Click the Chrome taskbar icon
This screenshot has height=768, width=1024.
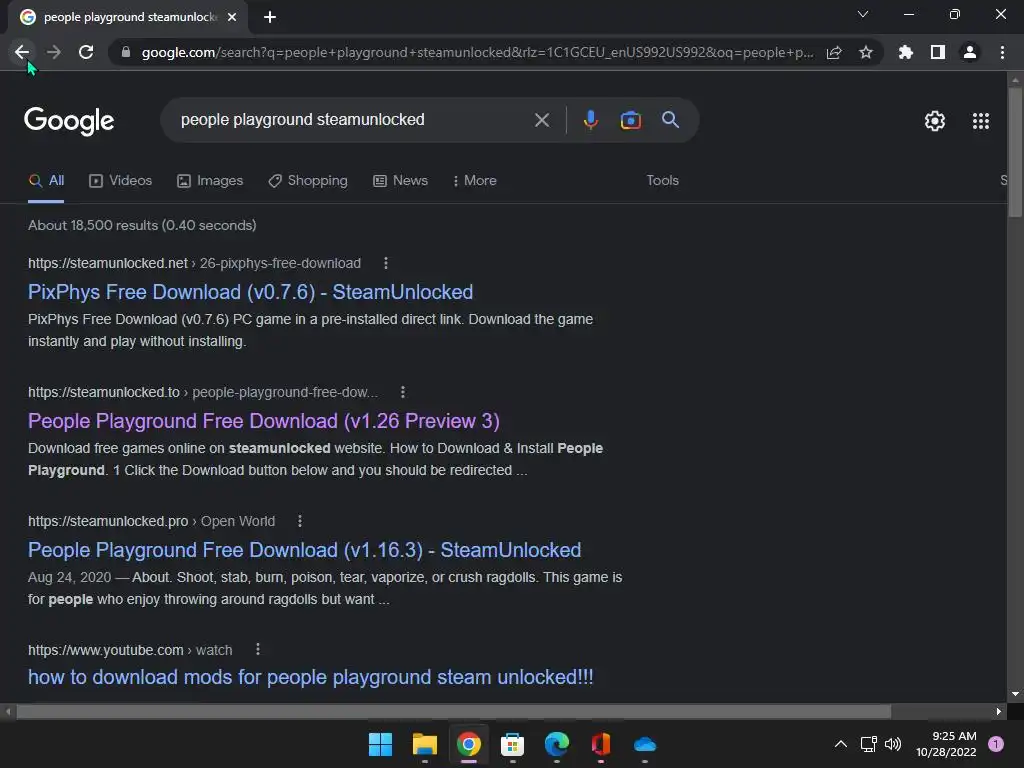pos(468,744)
